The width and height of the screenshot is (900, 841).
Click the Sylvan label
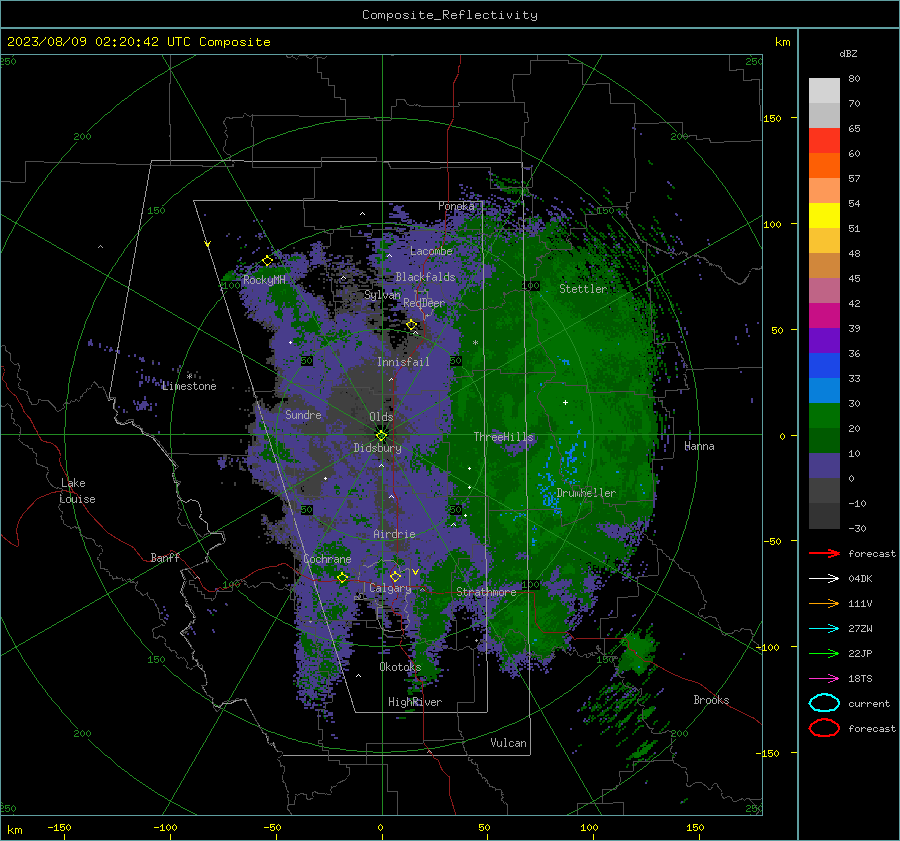[382, 295]
